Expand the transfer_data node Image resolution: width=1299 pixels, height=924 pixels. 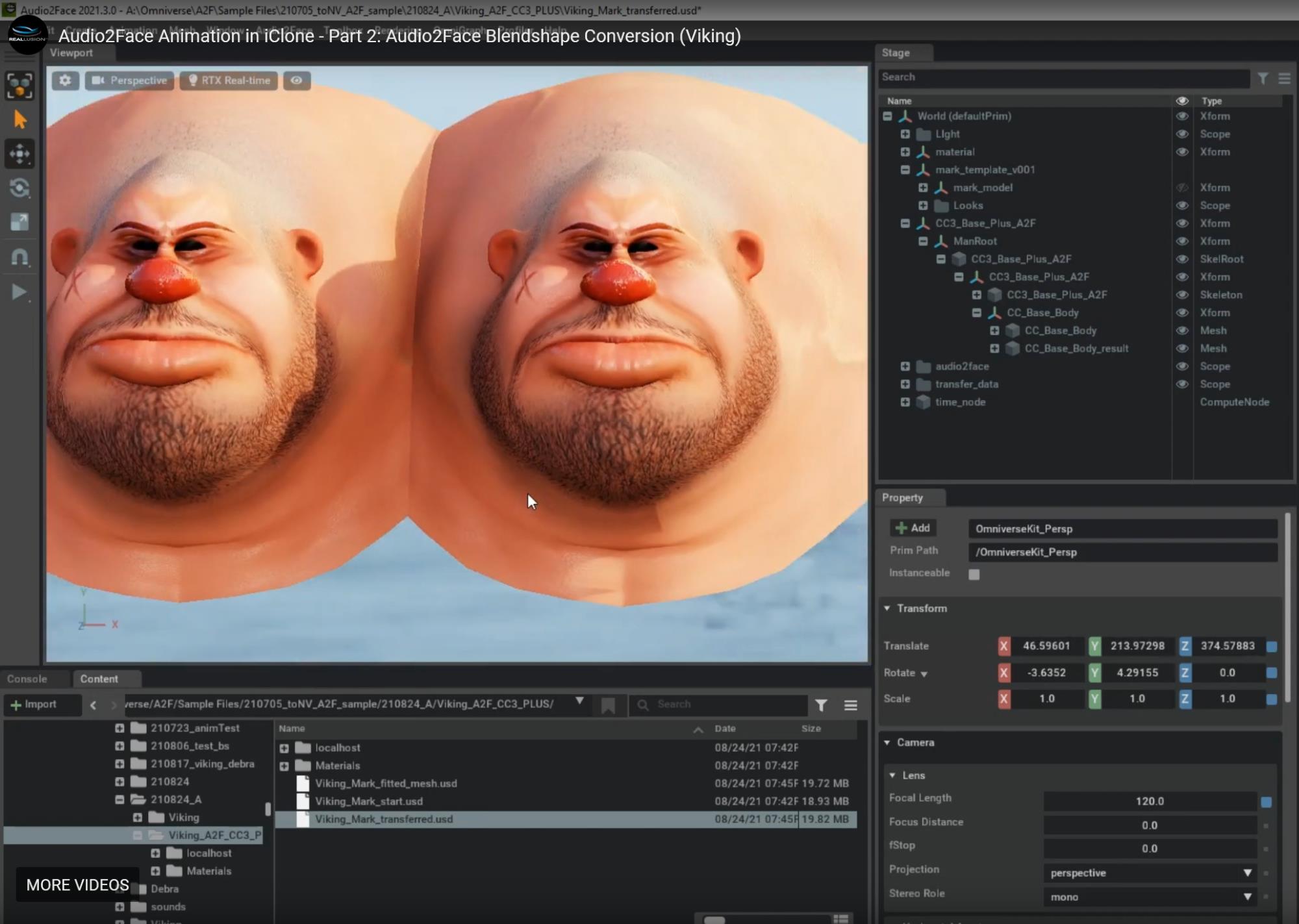pyautogui.click(x=905, y=384)
